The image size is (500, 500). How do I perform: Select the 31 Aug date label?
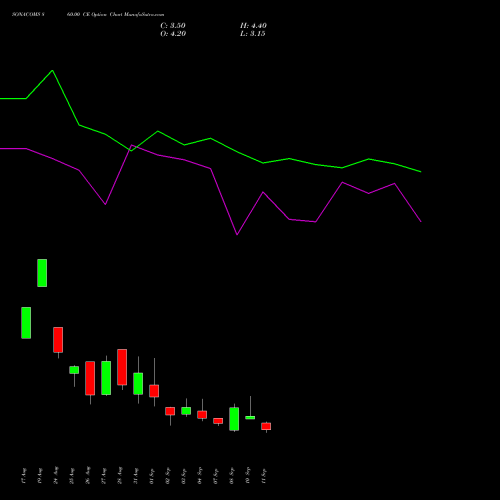(x=136, y=476)
